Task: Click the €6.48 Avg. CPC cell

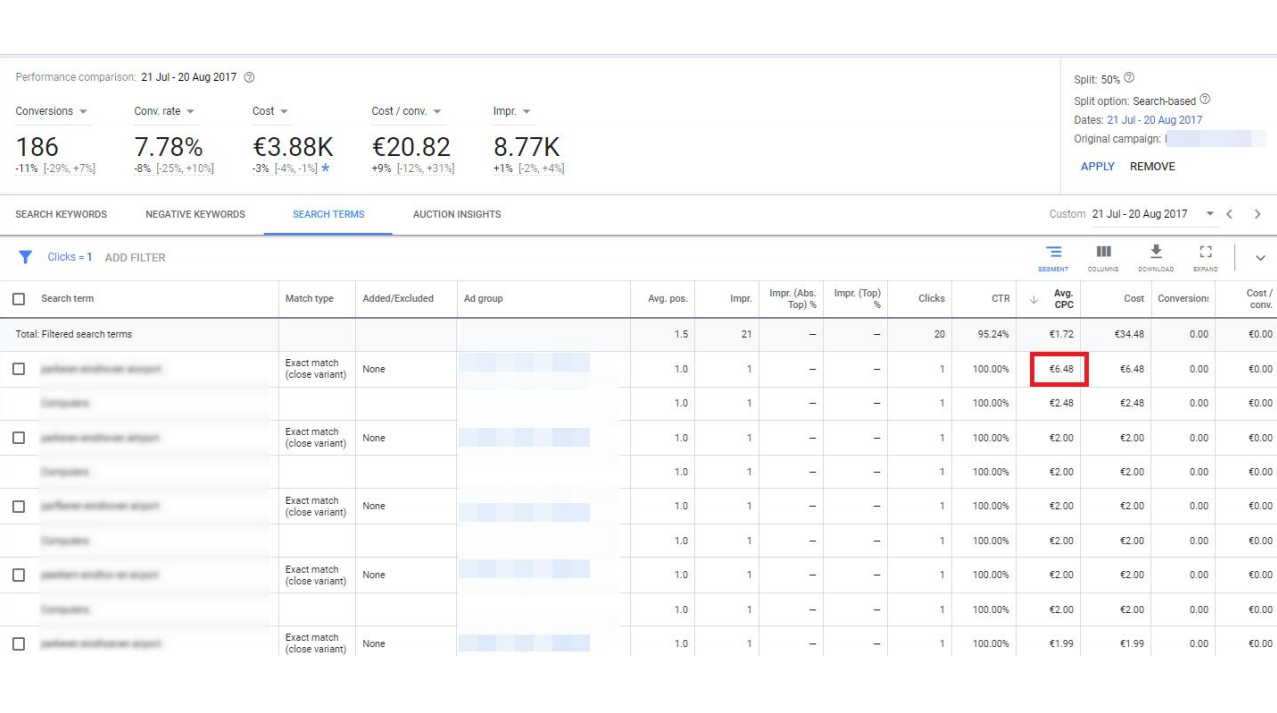Action: tap(1060, 369)
